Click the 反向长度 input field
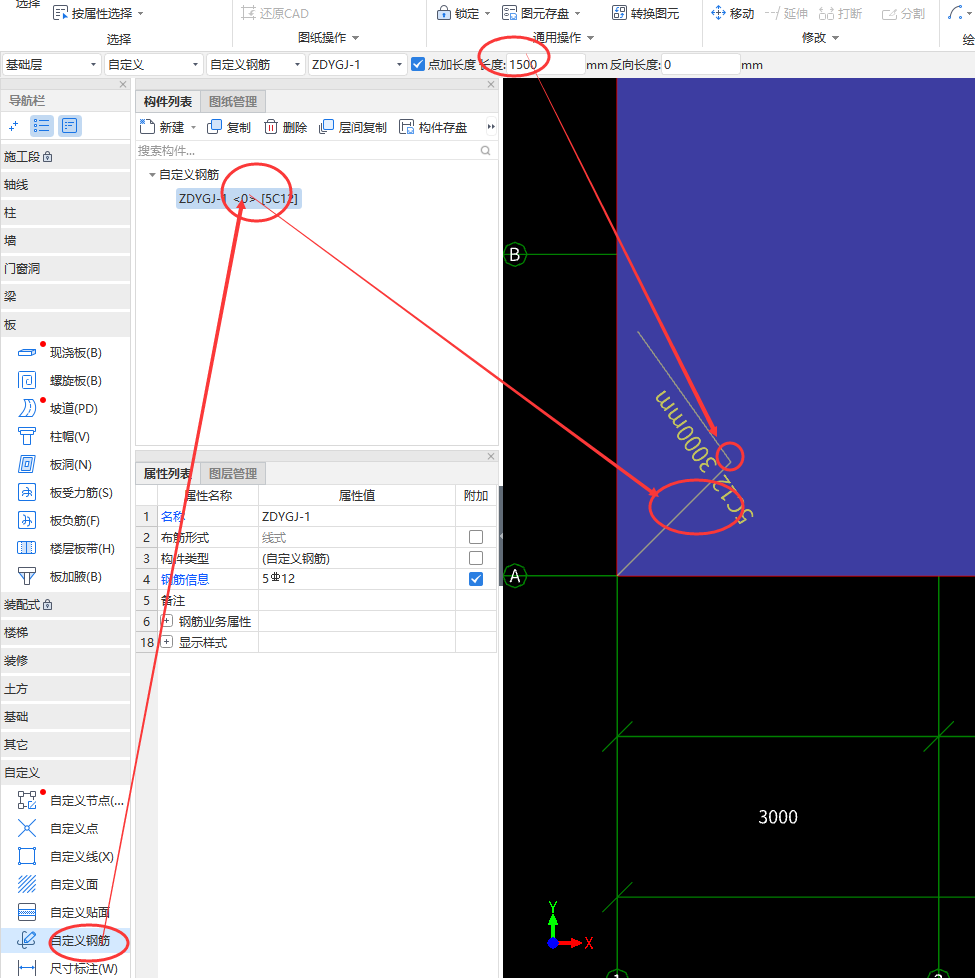Screen dimensions: 975x978 pyautogui.click(x=701, y=64)
